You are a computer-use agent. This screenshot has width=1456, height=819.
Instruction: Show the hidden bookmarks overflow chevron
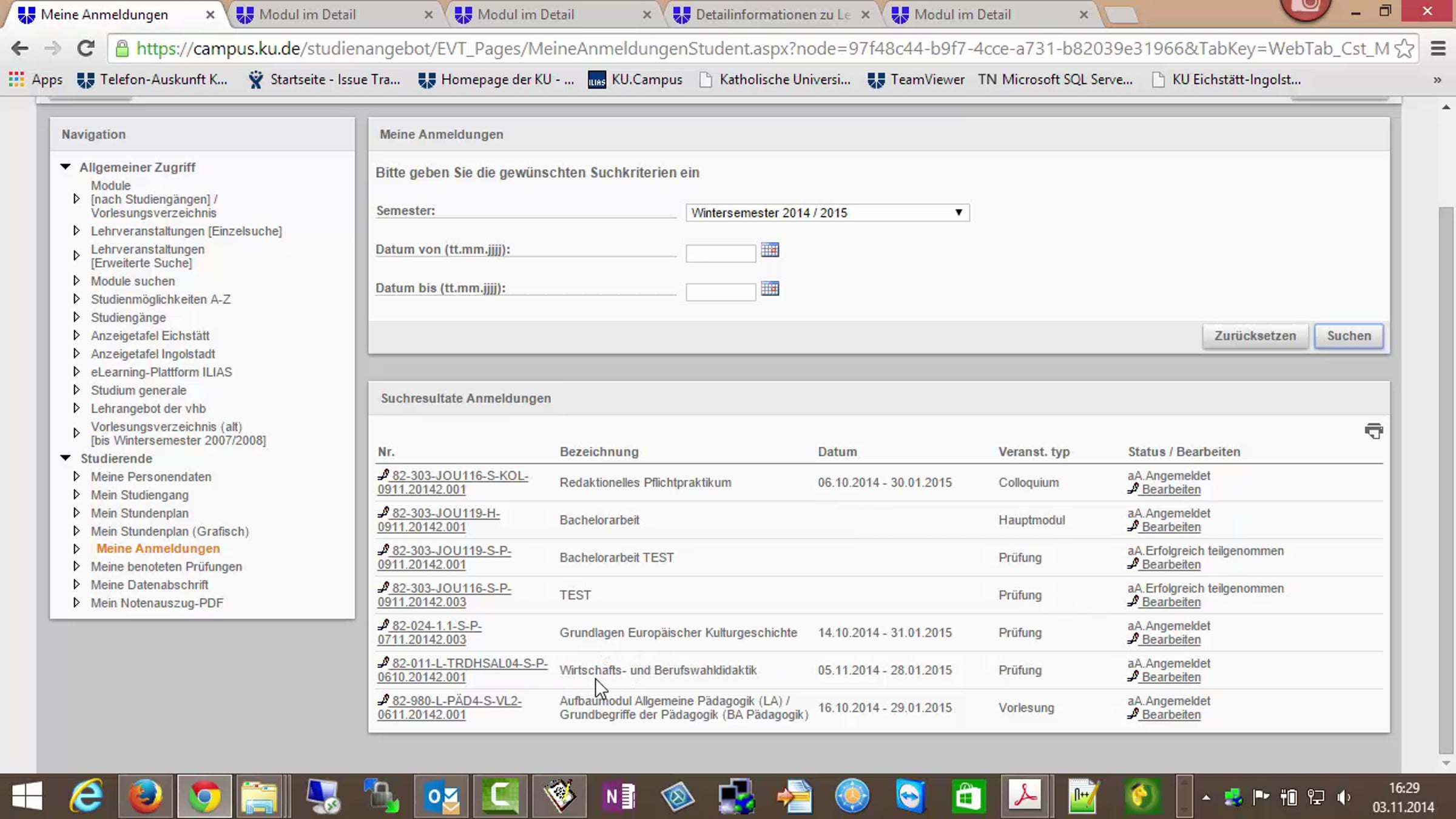[1437, 79]
